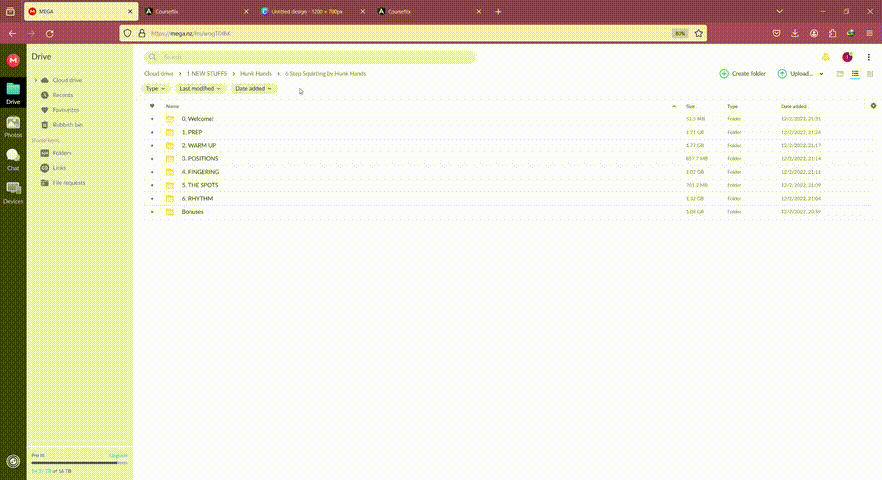This screenshot has height=480, width=882.
Task: Go to 1 NEW STUFFS breadcrumb
Action: 207,74
